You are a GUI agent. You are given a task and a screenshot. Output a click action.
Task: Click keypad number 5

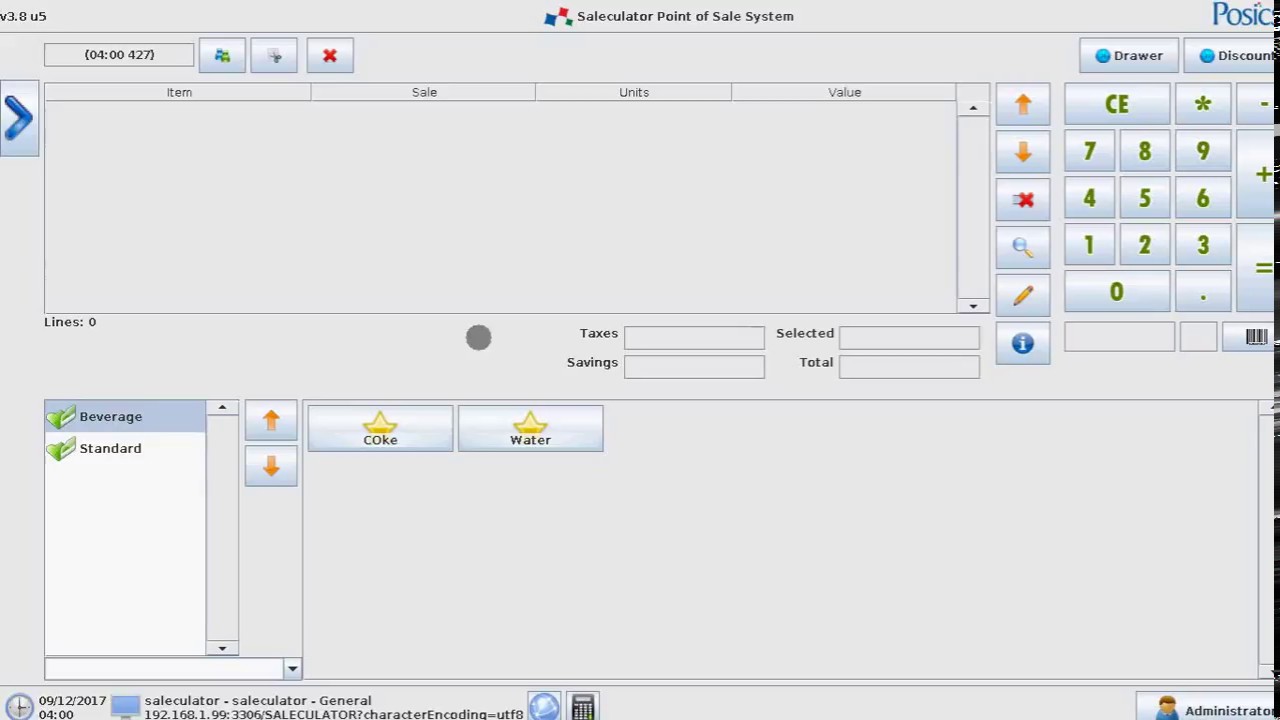1145,198
